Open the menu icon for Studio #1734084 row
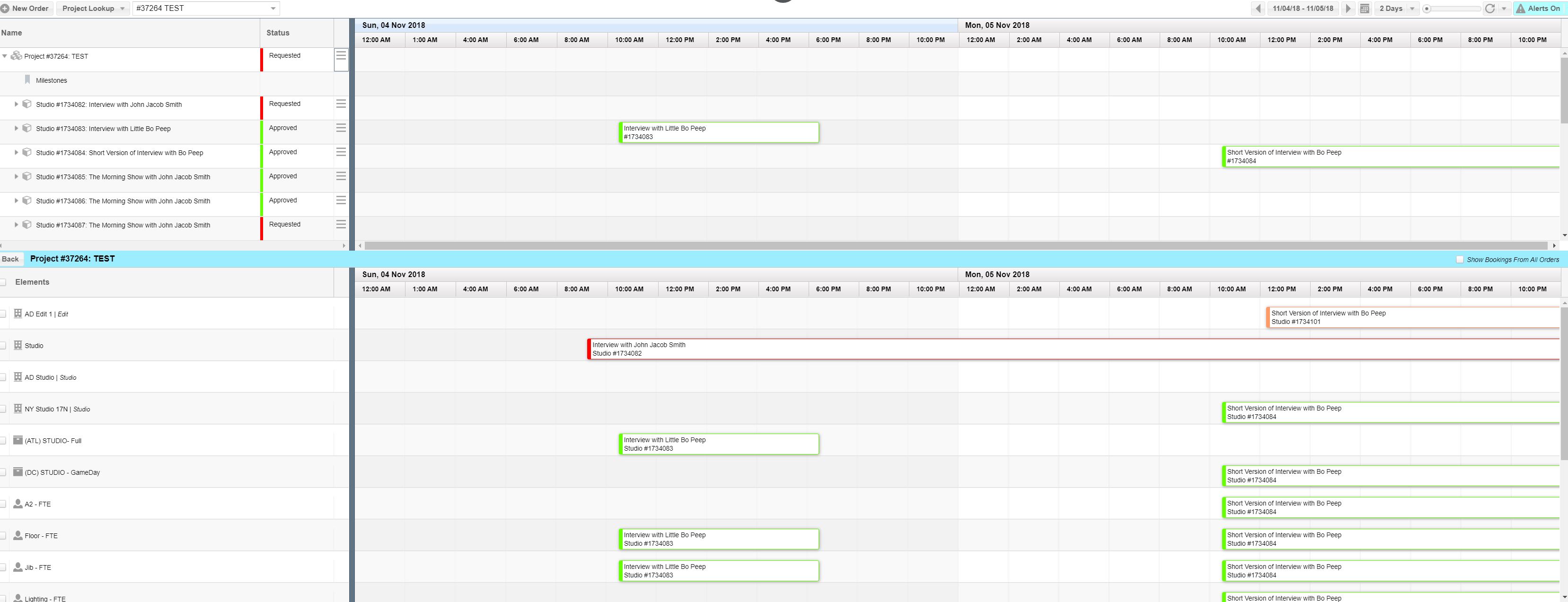Screen dimensions: 1568x602 click(341, 151)
